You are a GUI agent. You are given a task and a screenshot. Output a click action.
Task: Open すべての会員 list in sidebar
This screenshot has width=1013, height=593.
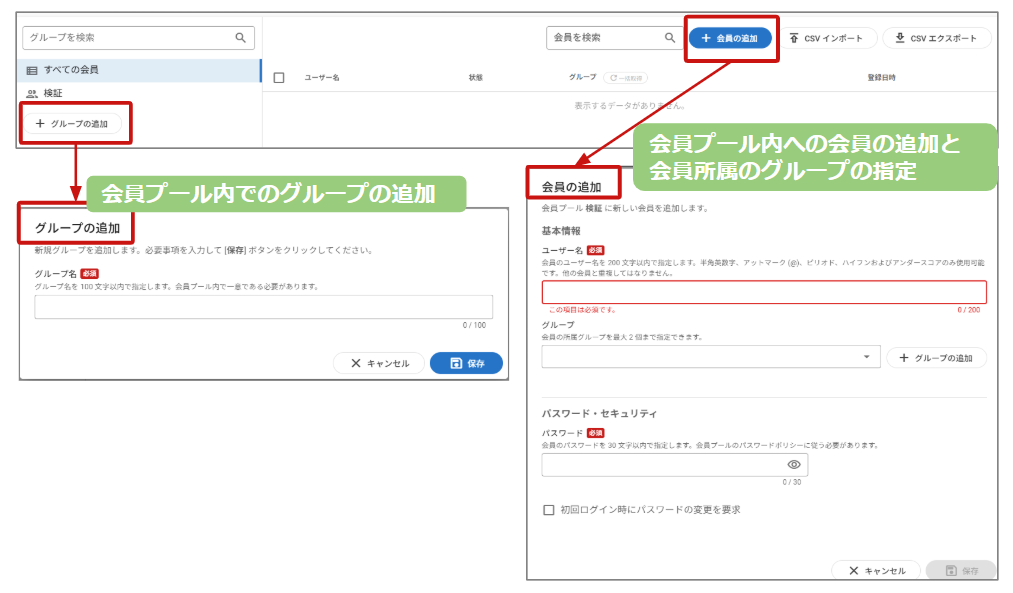tap(70, 70)
